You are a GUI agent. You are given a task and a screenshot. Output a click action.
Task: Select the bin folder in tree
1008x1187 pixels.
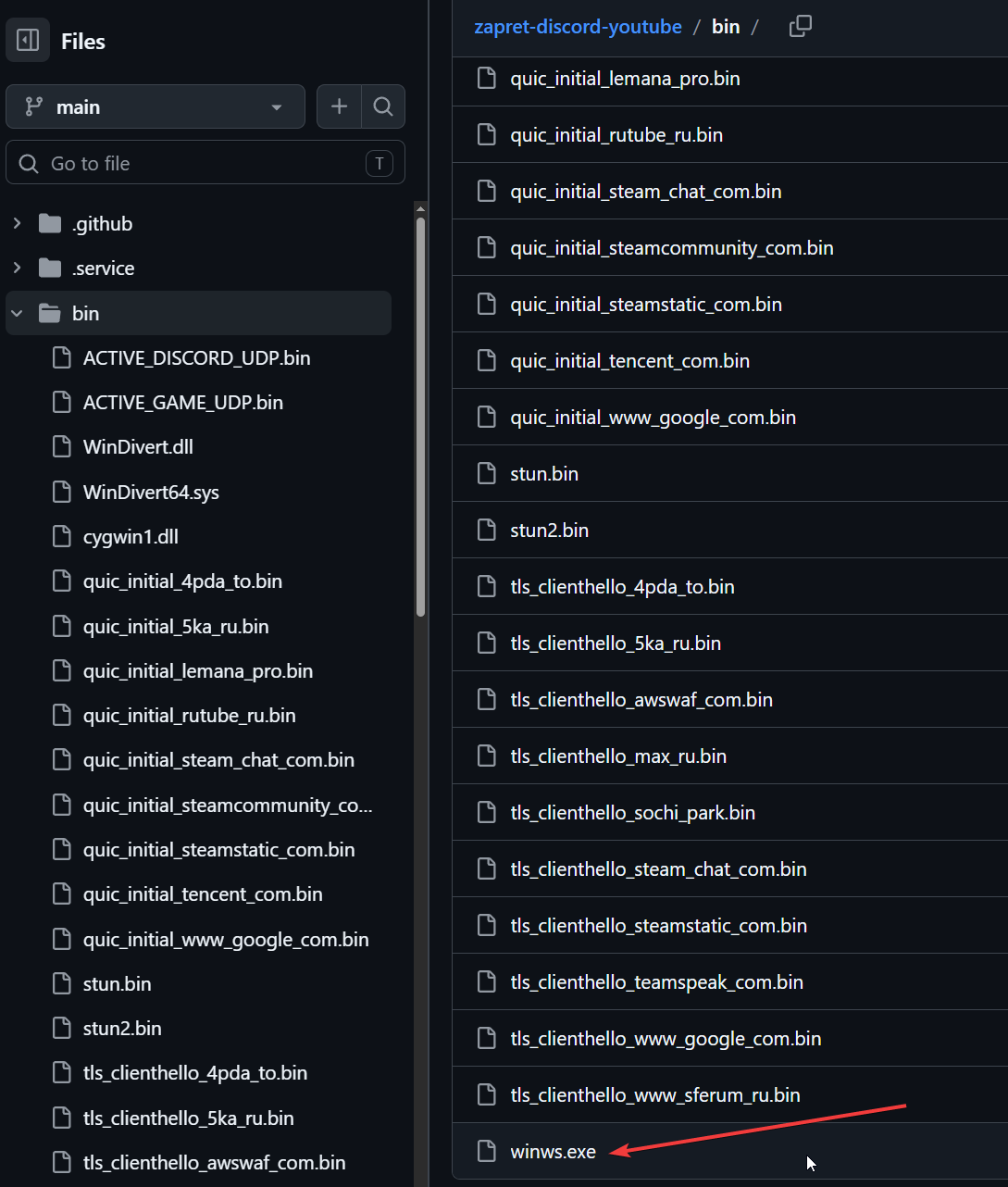198,313
